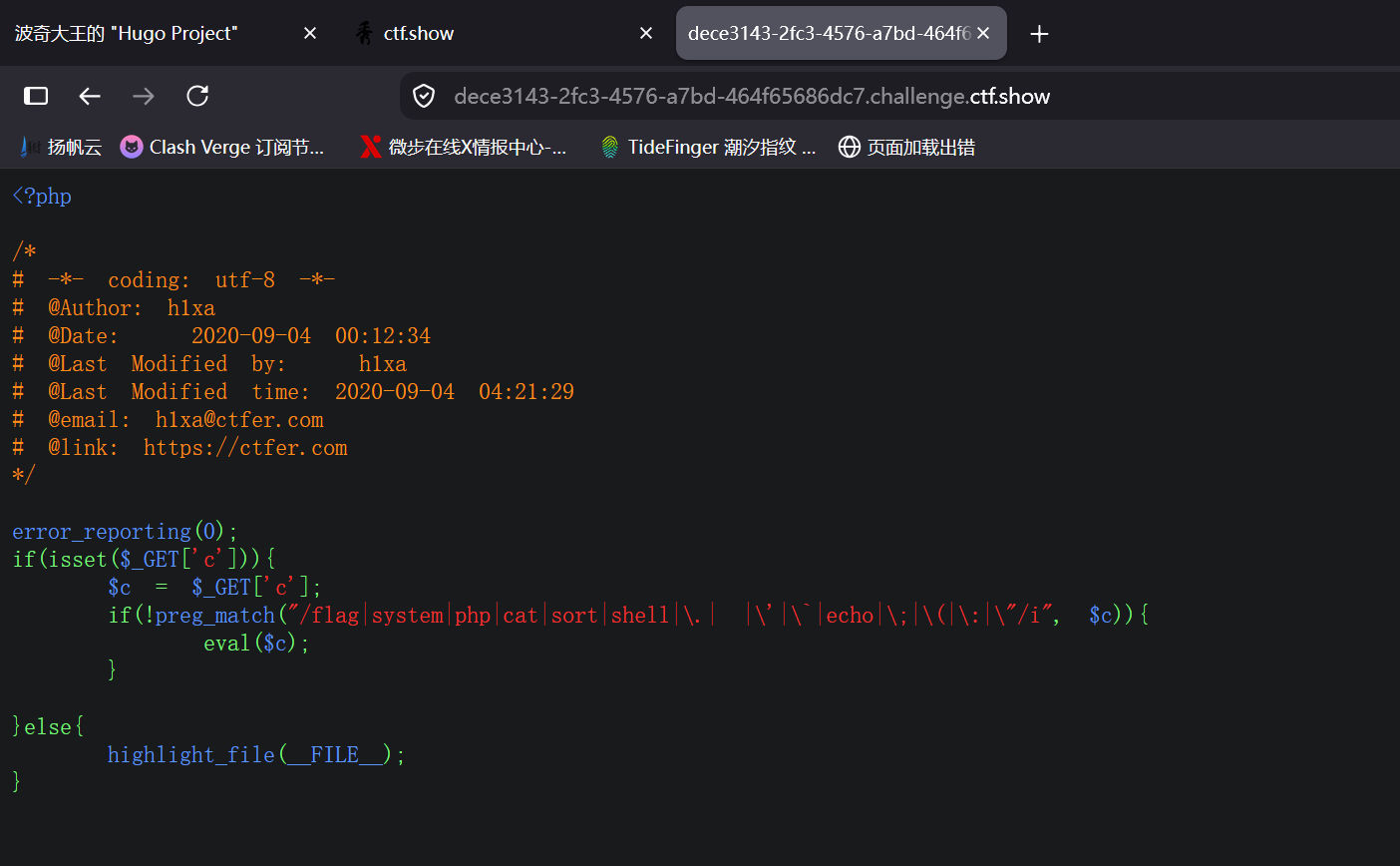Click the "<?php" opening tag
Screen dimensions: 1400x866
point(42,197)
